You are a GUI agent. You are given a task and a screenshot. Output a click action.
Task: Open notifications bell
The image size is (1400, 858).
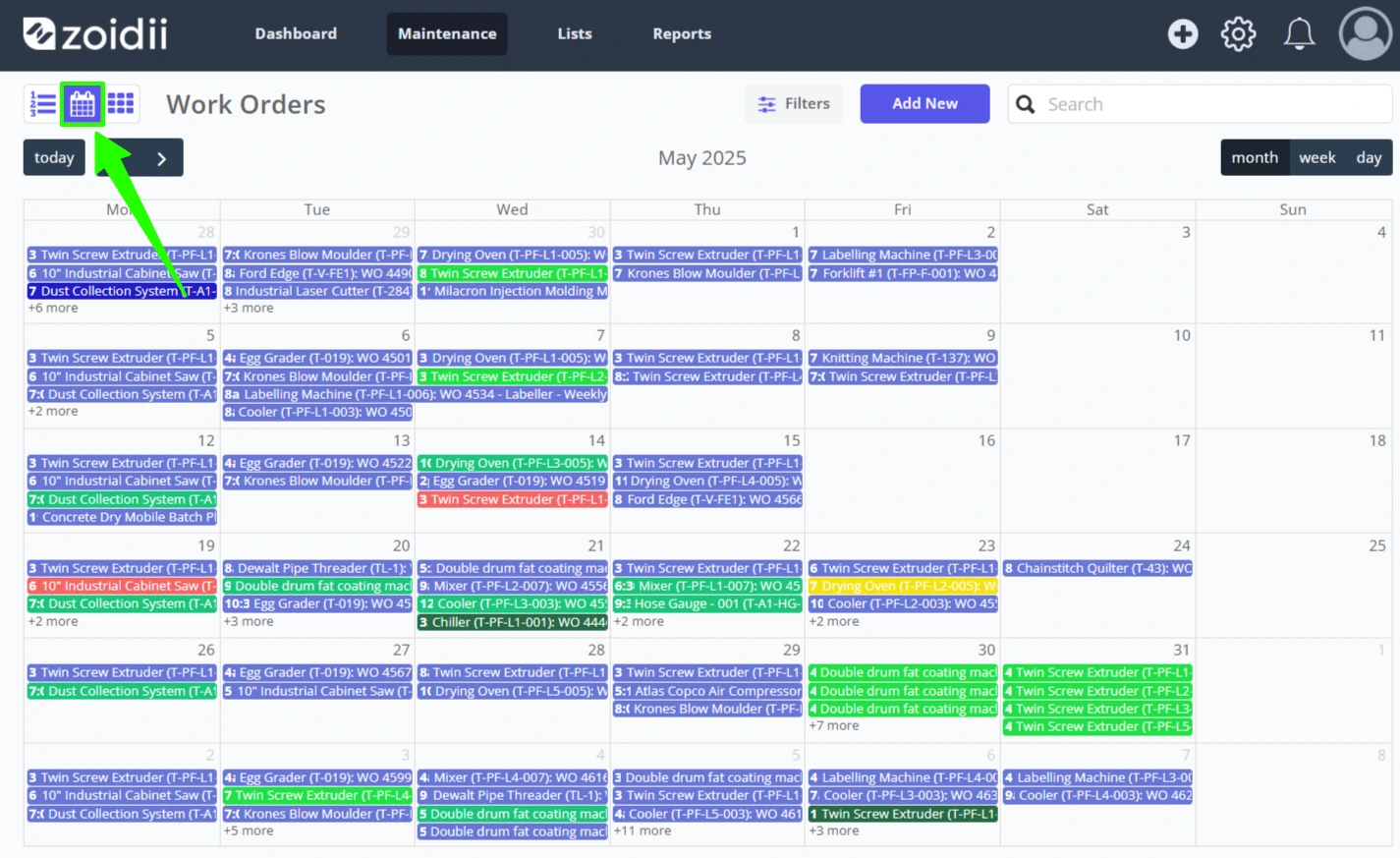[x=1299, y=34]
